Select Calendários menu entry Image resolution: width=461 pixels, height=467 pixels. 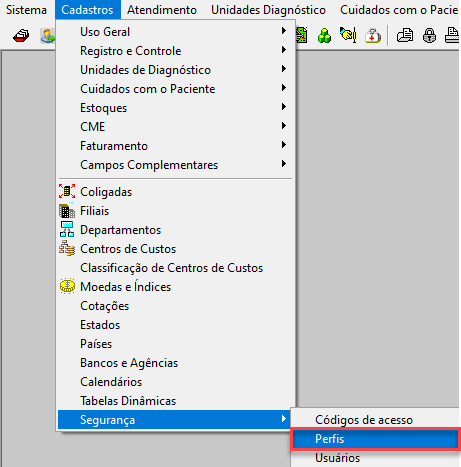(175, 382)
